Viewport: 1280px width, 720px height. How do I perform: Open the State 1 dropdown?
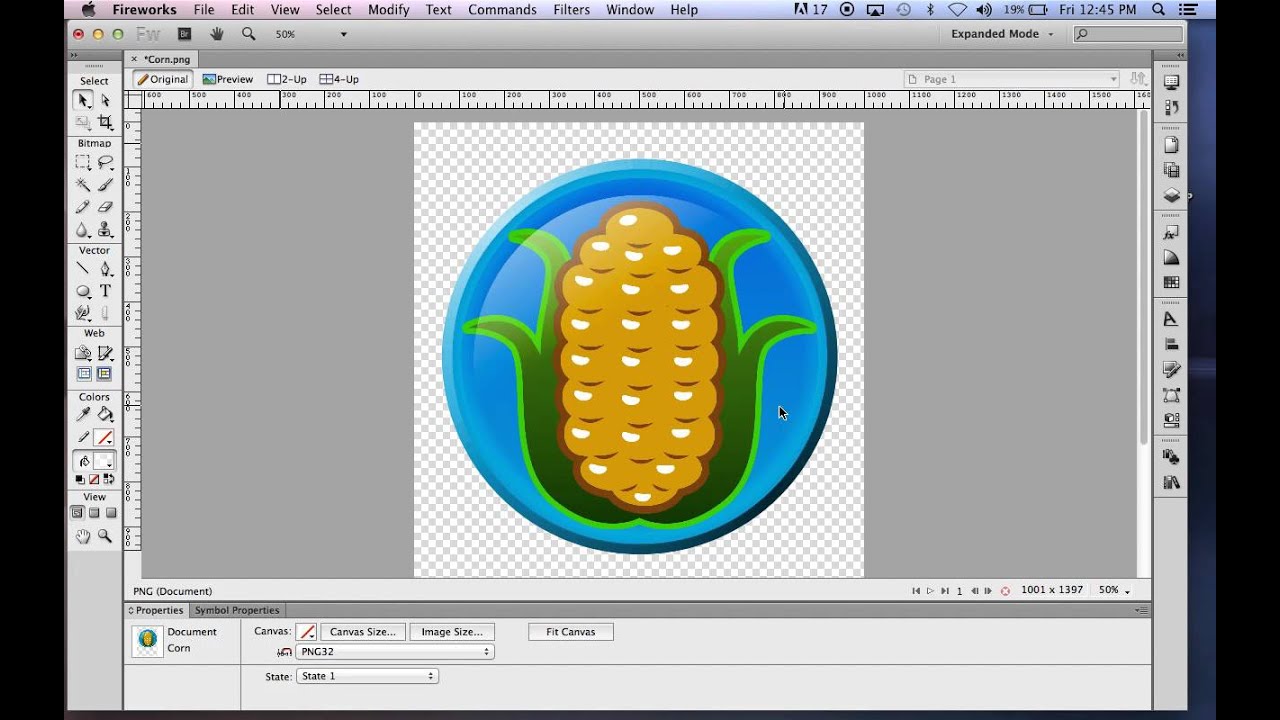(x=367, y=676)
